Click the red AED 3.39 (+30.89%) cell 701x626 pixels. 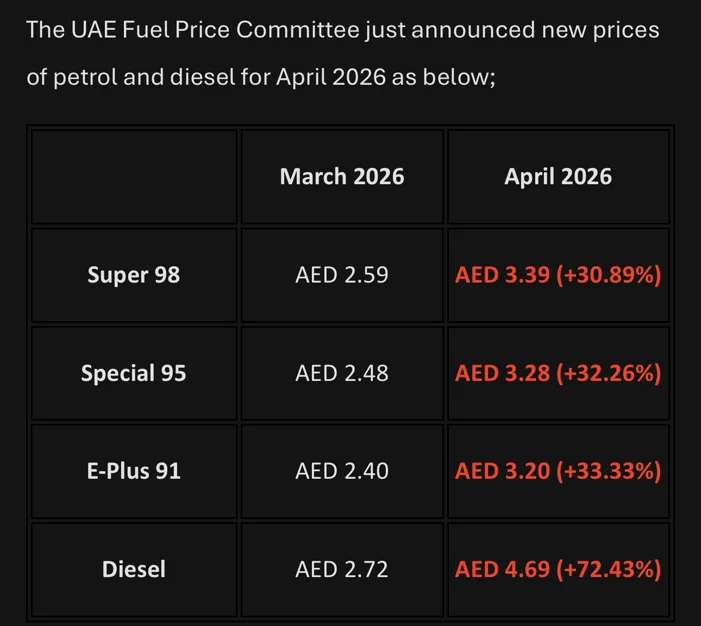558,275
